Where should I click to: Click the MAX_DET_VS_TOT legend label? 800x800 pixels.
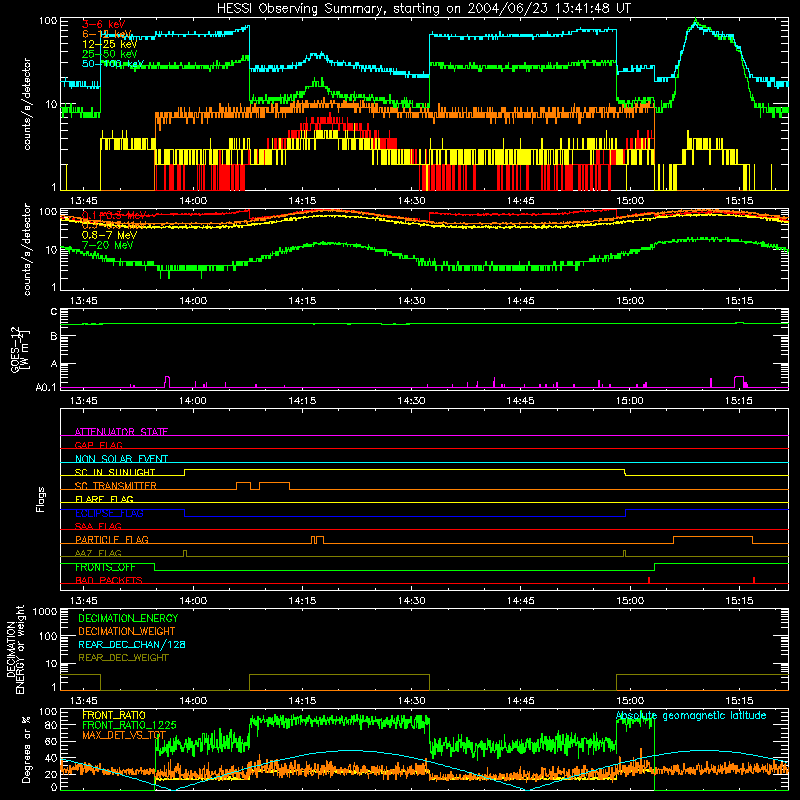[124, 735]
